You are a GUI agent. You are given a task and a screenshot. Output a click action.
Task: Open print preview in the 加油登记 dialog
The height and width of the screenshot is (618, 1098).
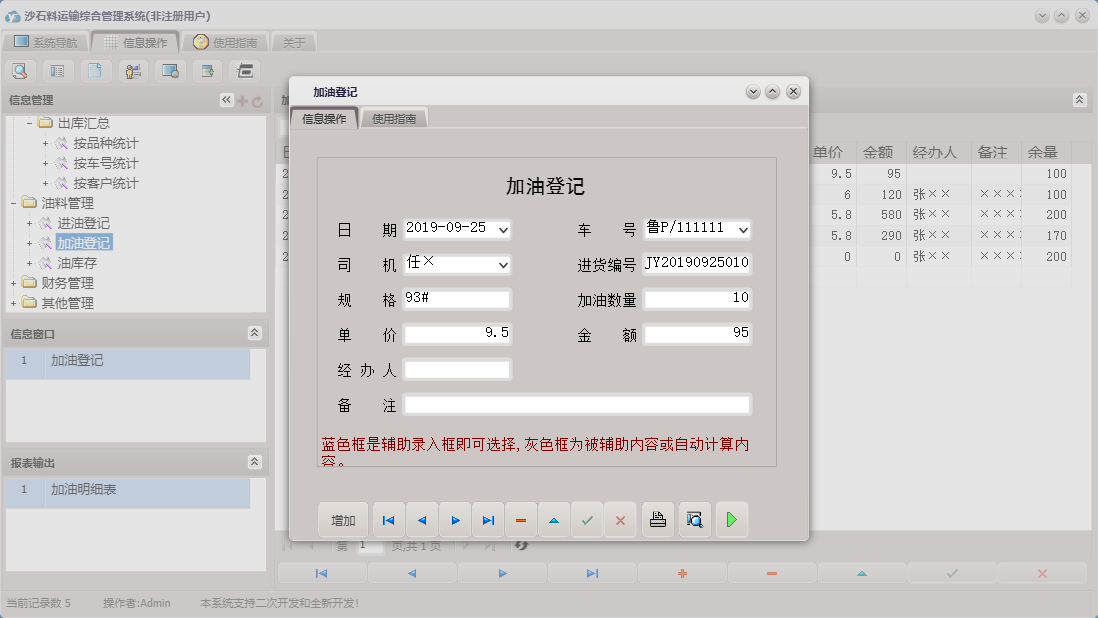coord(694,520)
